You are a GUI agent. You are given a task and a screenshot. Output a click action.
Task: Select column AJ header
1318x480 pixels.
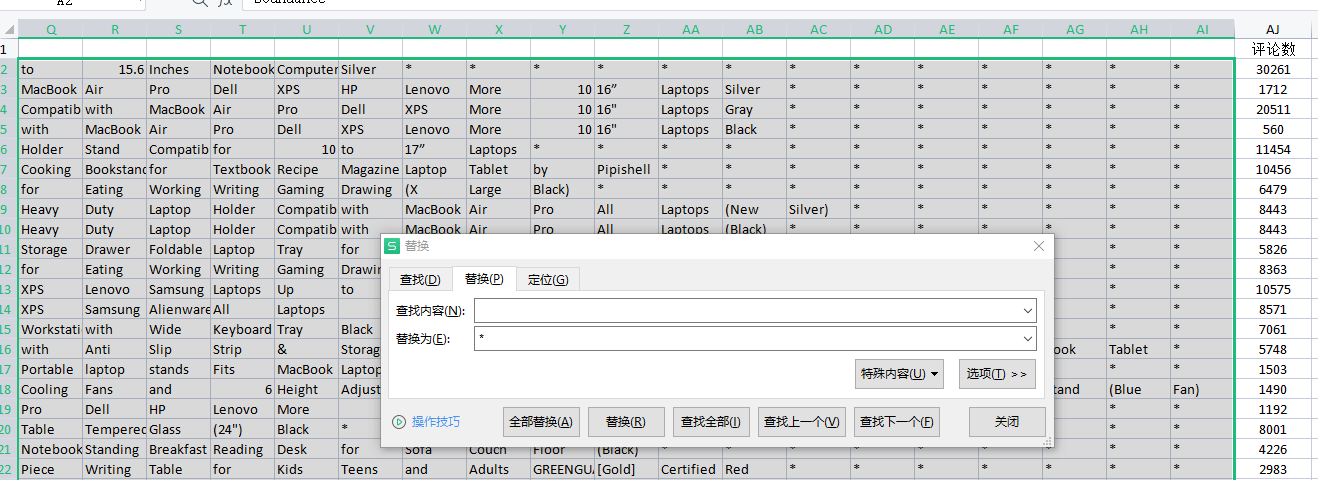1273,30
